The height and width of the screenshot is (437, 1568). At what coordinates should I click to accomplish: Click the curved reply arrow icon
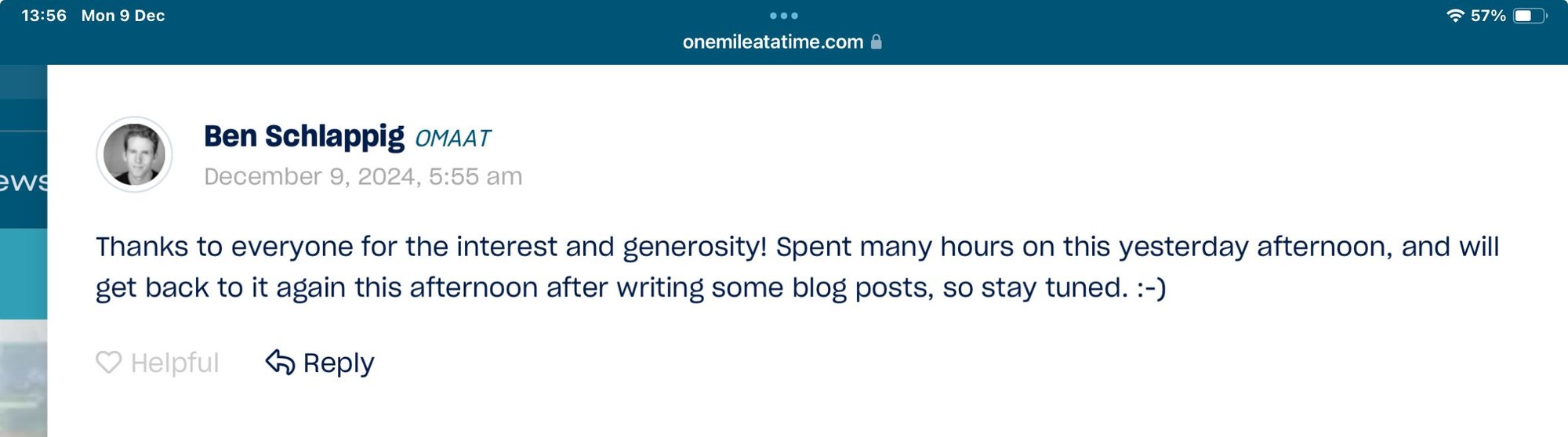pos(280,363)
